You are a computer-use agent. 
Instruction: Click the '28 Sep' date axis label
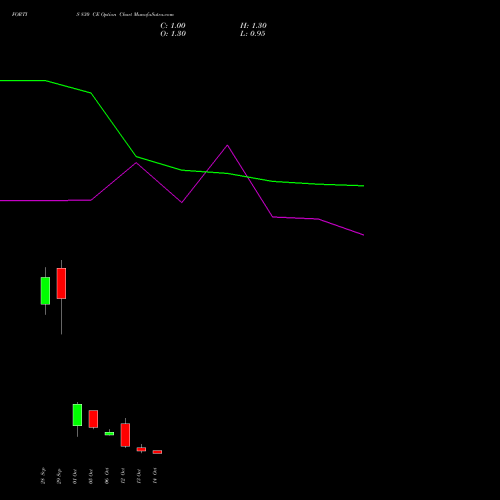pos(43,476)
